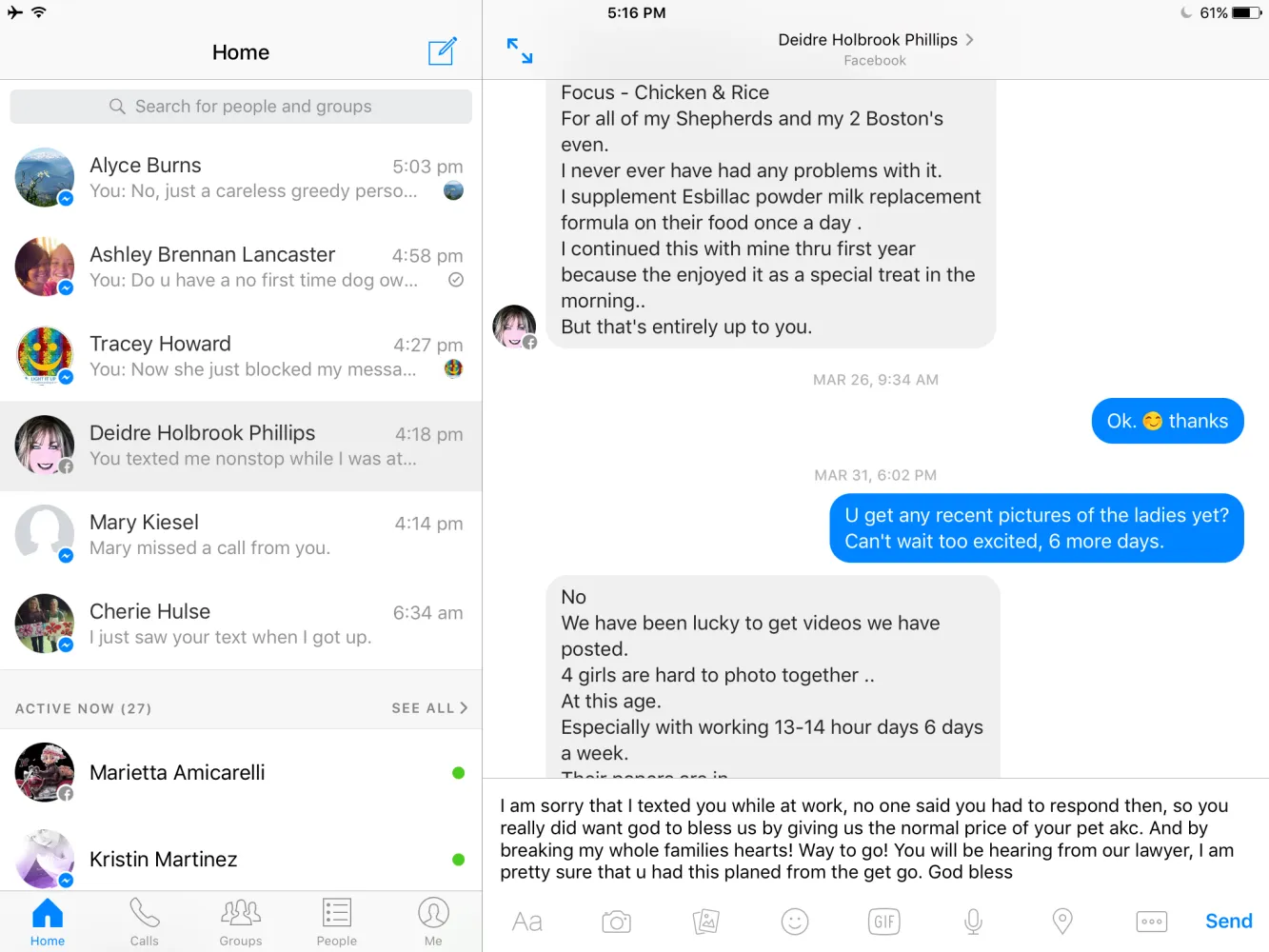Viewport: 1269px width, 952px height.
Task: Open the emoji picker smiley icon
Action: [795, 922]
